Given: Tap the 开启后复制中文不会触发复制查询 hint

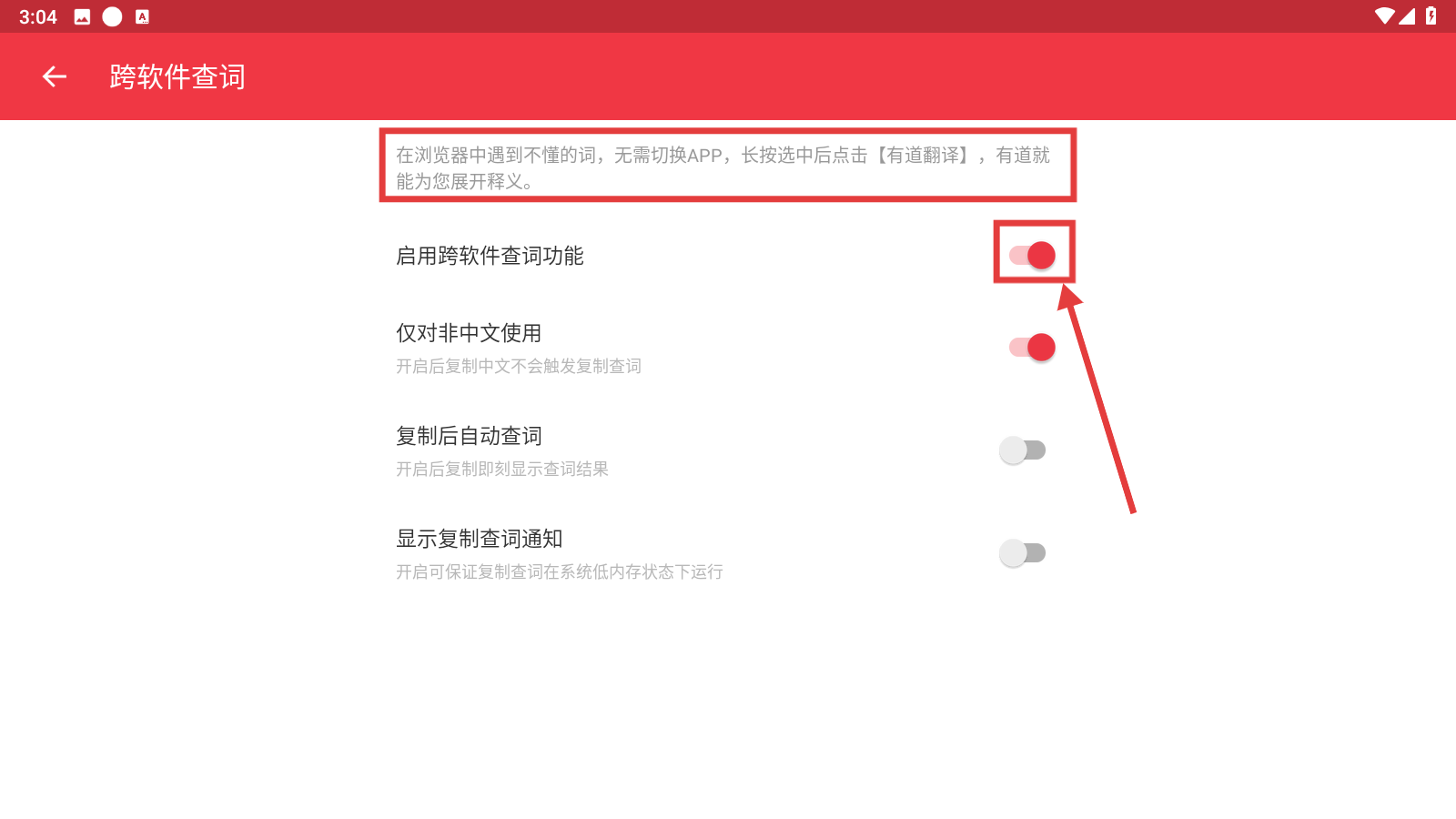Looking at the screenshot, I should tap(519, 366).
